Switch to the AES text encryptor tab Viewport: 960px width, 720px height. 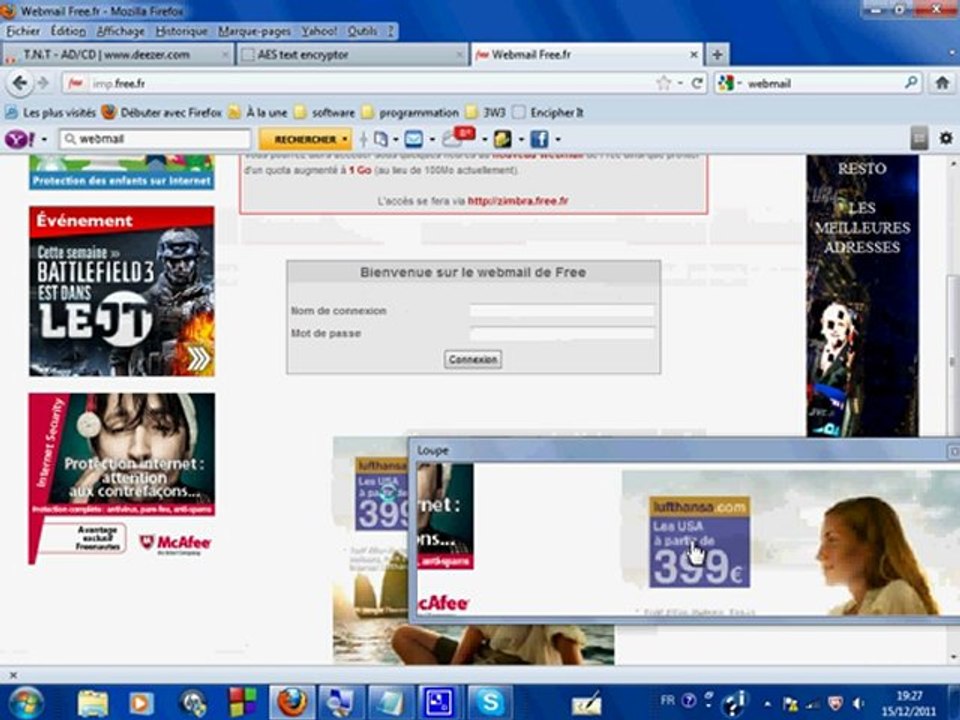click(353, 54)
